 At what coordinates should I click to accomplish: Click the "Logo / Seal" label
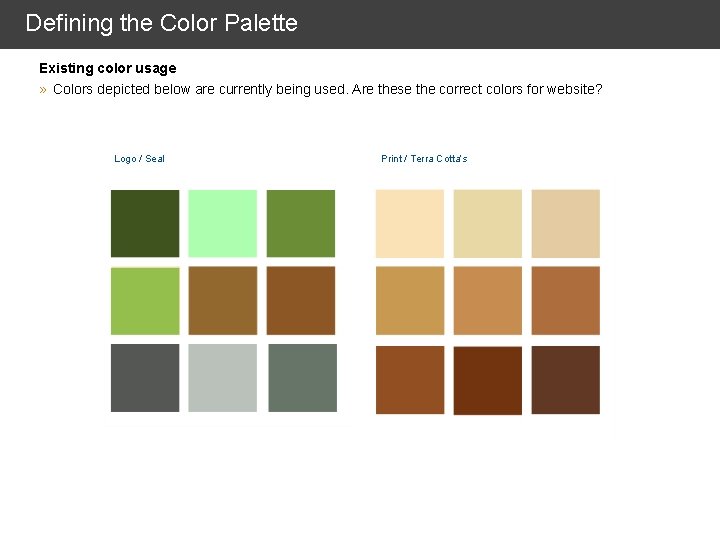140,159
